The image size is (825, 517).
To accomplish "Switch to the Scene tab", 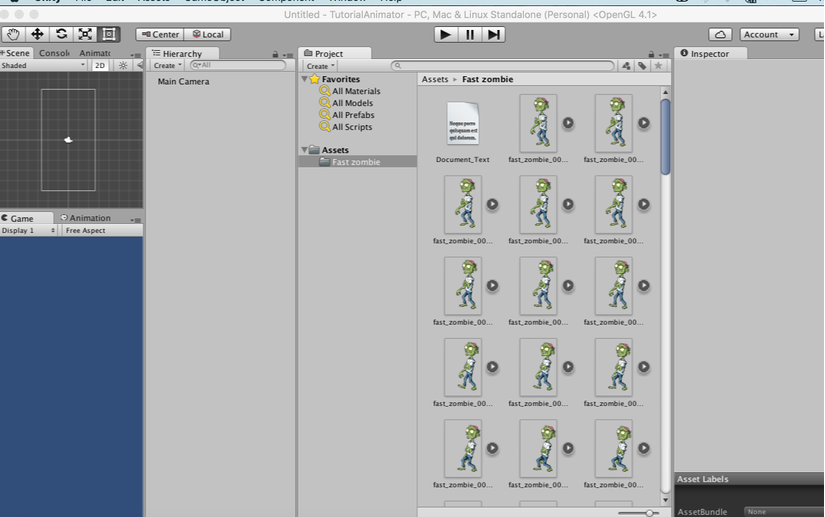I will point(16,53).
